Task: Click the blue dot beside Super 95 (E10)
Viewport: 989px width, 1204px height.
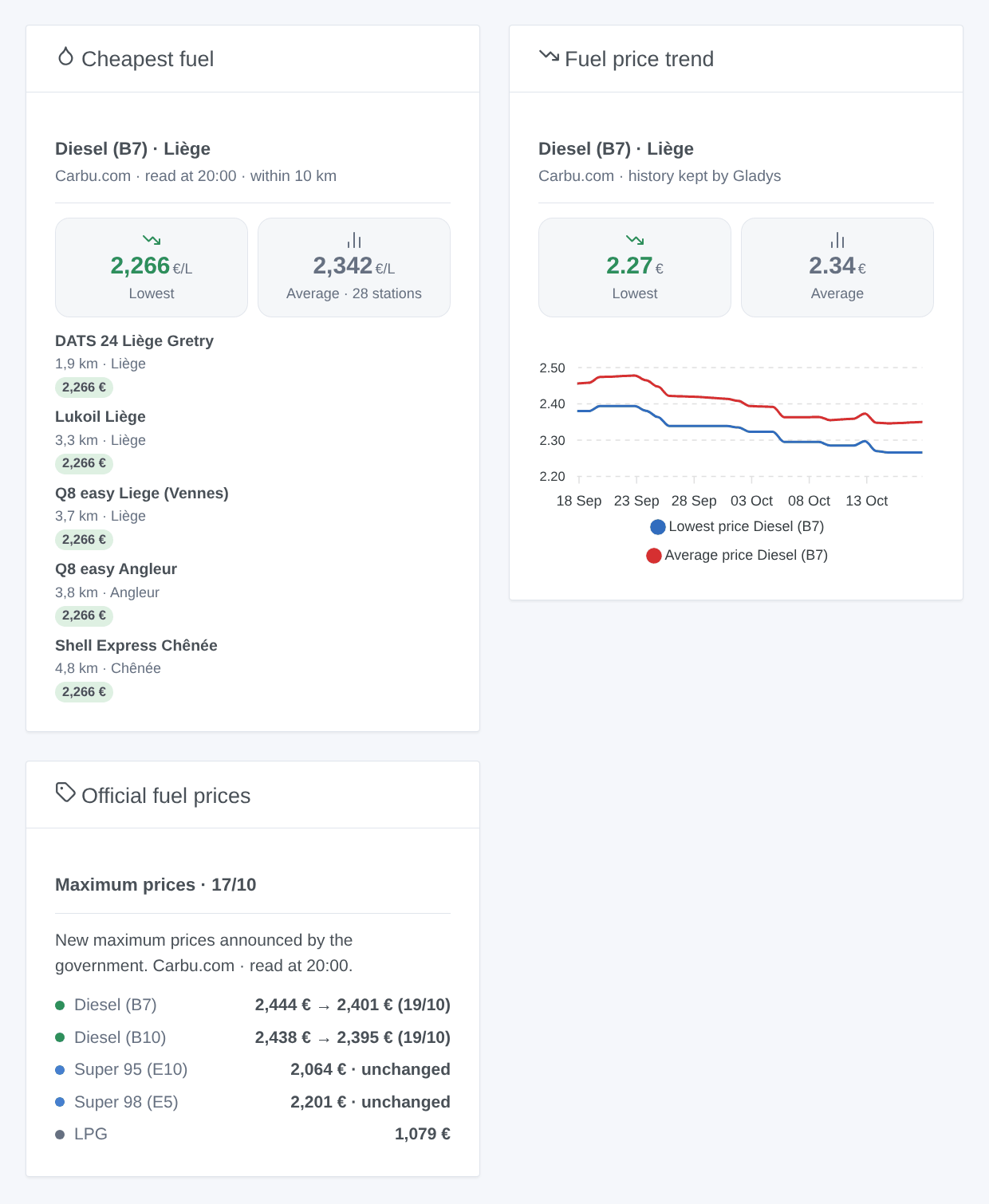Action: (x=60, y=1070)
